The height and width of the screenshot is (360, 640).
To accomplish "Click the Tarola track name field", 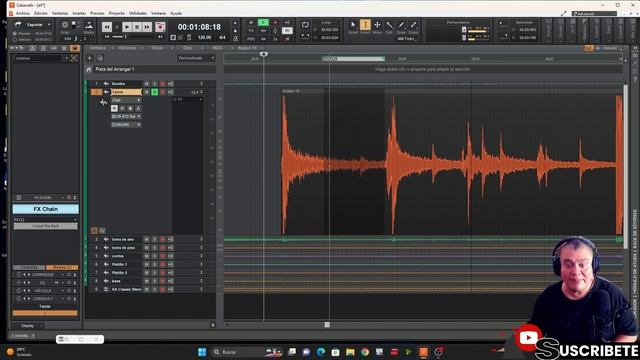I will (126, 92).
